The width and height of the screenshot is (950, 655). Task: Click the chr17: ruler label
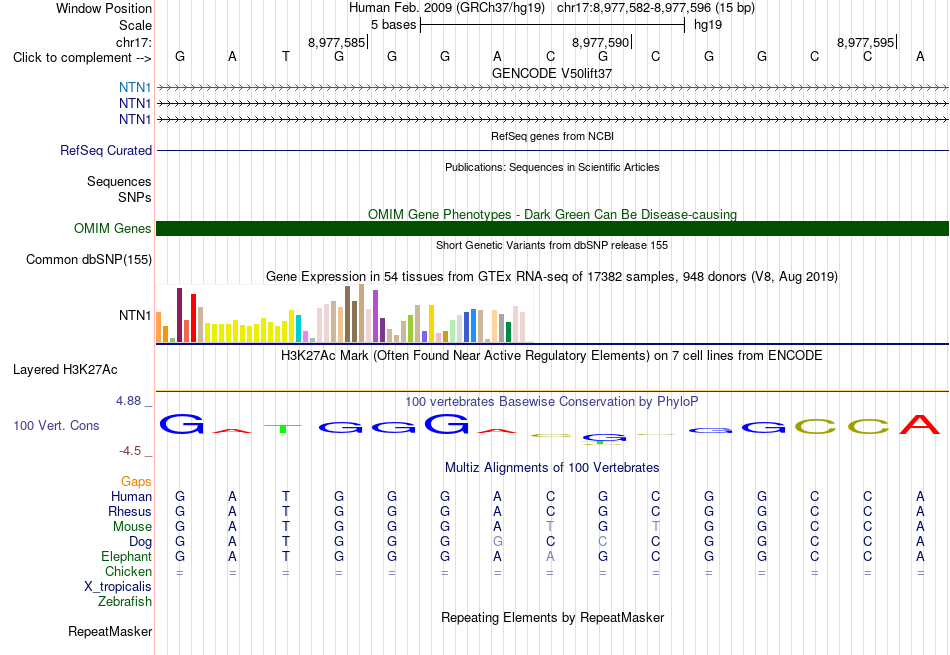[x=133, y=42]
